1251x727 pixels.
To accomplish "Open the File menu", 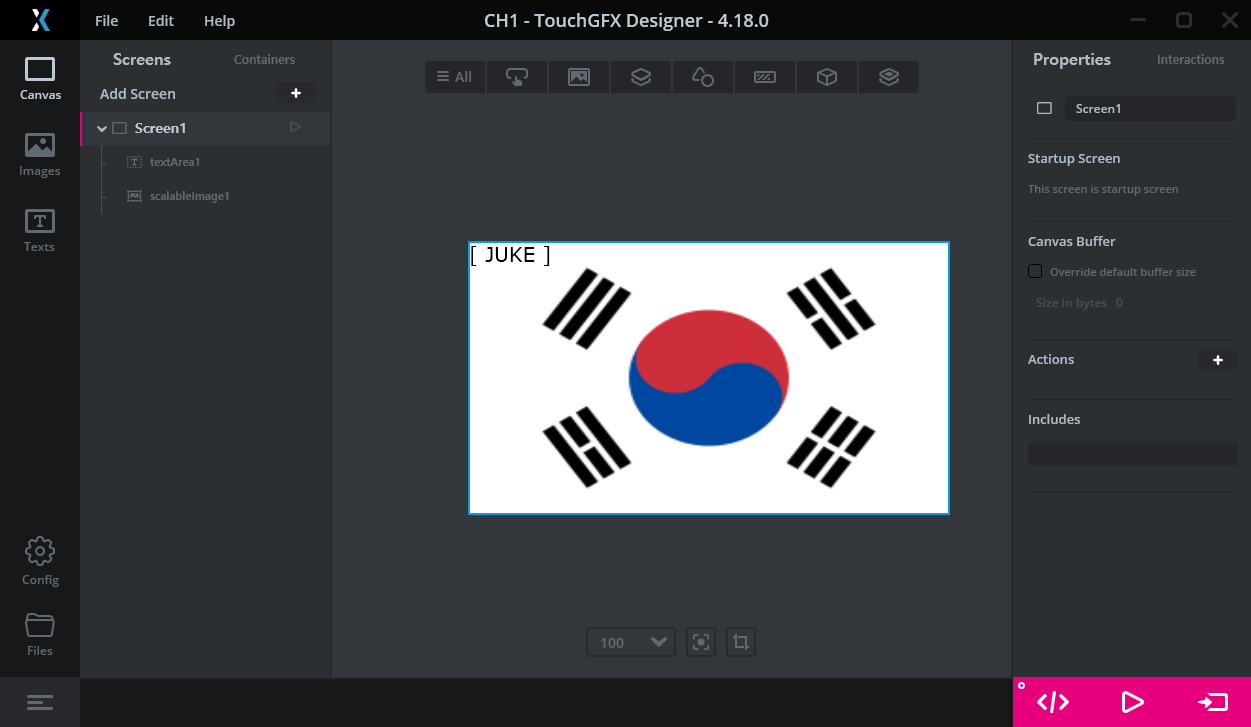I will [x=106, y=21].
